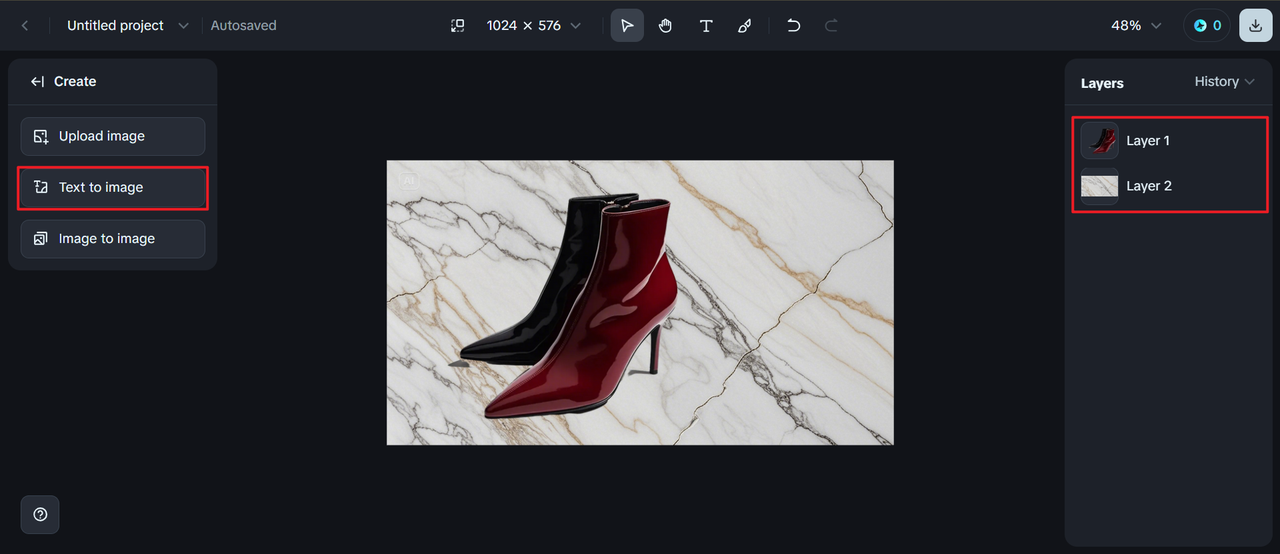Click the canvas resize icon
1280x554 pixels.
(x=457, y=25)
